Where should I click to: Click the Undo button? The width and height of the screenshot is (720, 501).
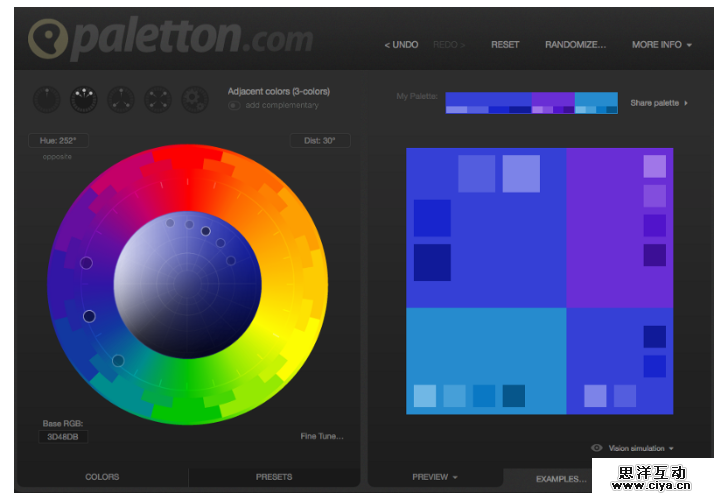[x=401, y=45]
